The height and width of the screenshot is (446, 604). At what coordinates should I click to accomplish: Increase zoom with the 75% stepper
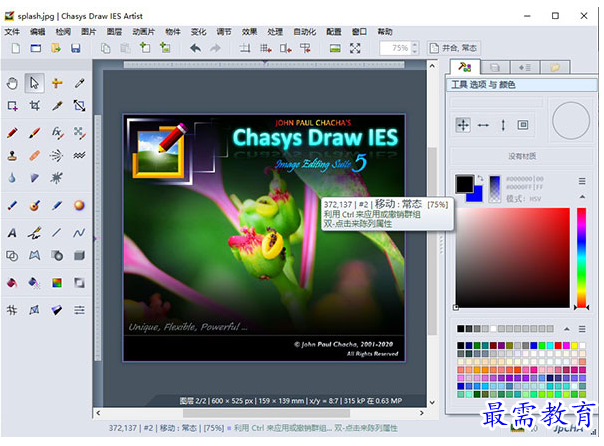coord(415,45)
